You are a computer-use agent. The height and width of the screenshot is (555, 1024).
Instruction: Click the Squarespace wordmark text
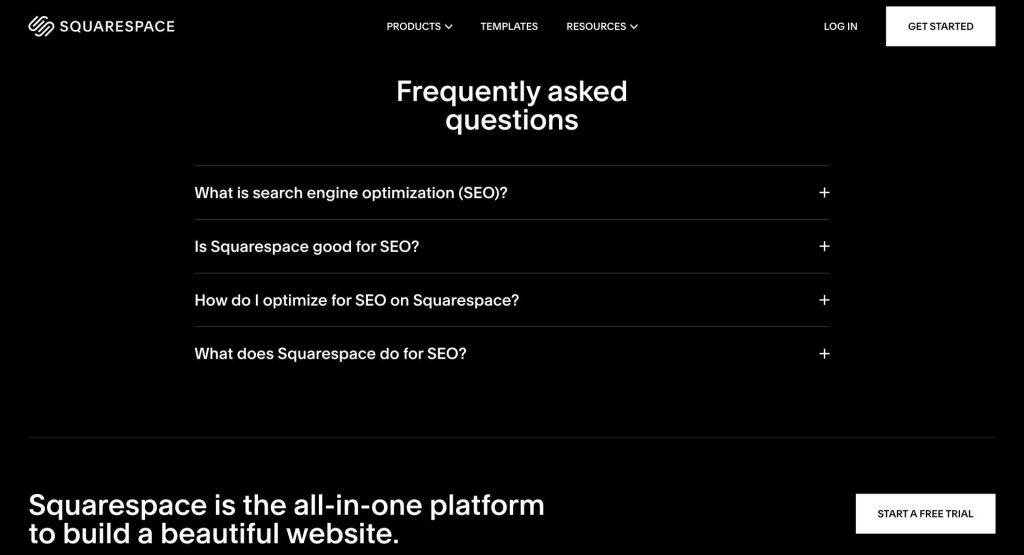116,26
